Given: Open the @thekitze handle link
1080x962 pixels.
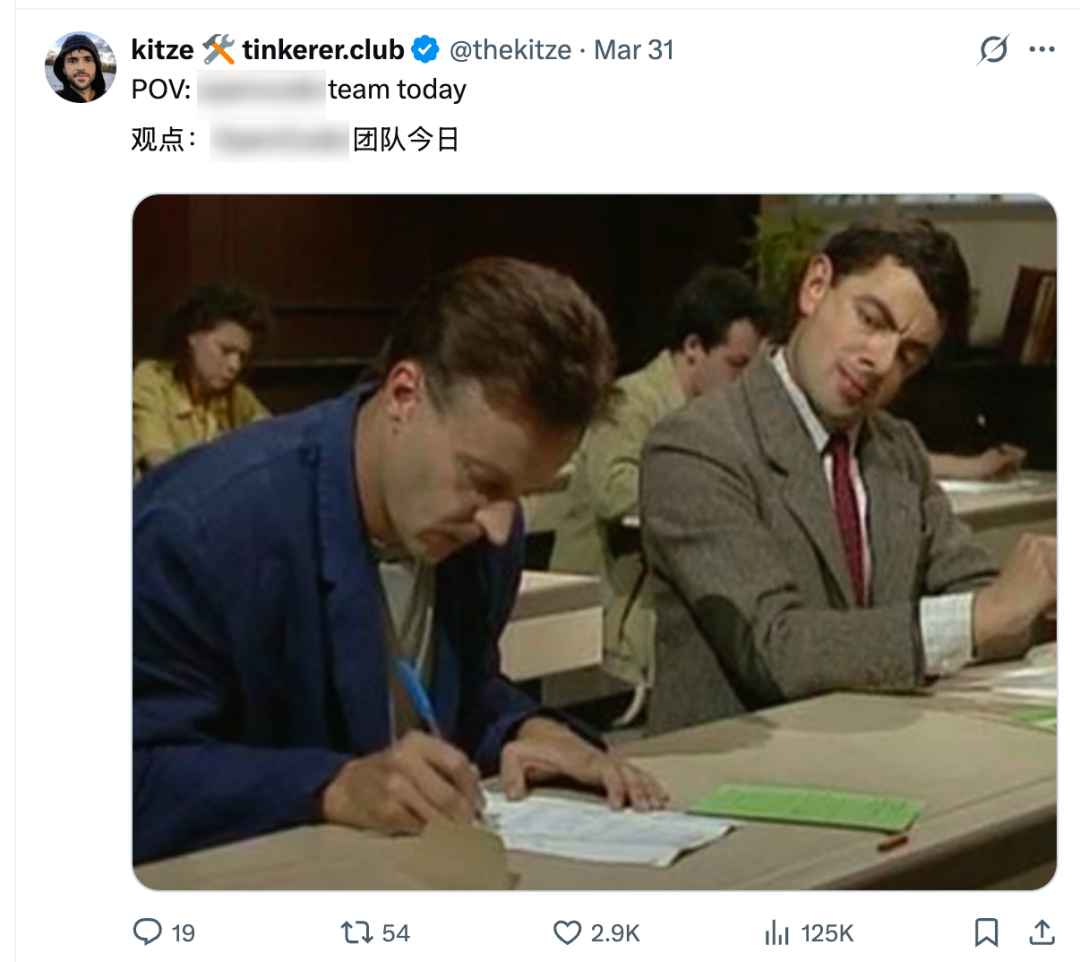Looking at the screenshot, I should 510,49.
